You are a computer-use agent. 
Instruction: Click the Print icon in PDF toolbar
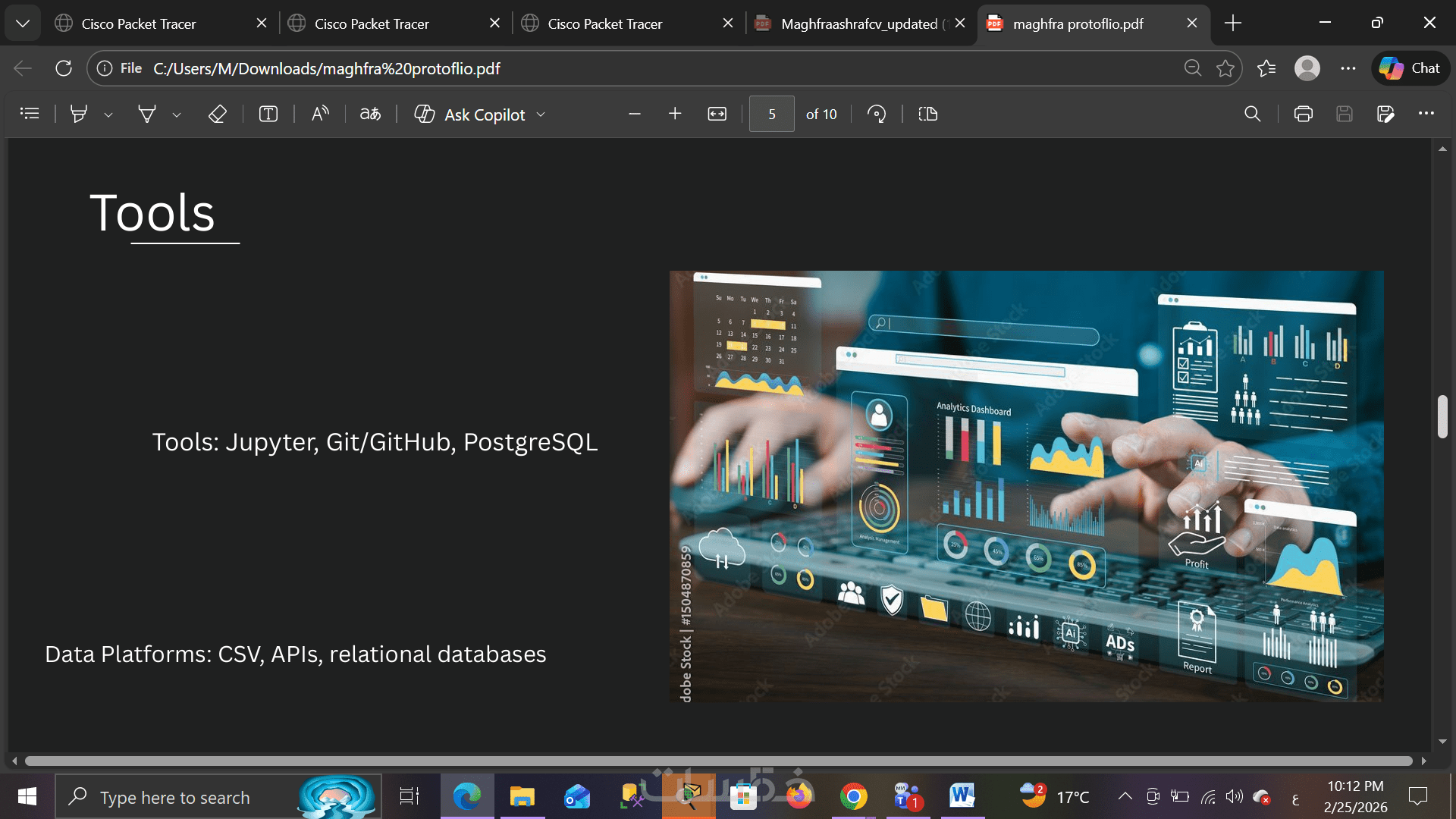[x=1303, y=114]
